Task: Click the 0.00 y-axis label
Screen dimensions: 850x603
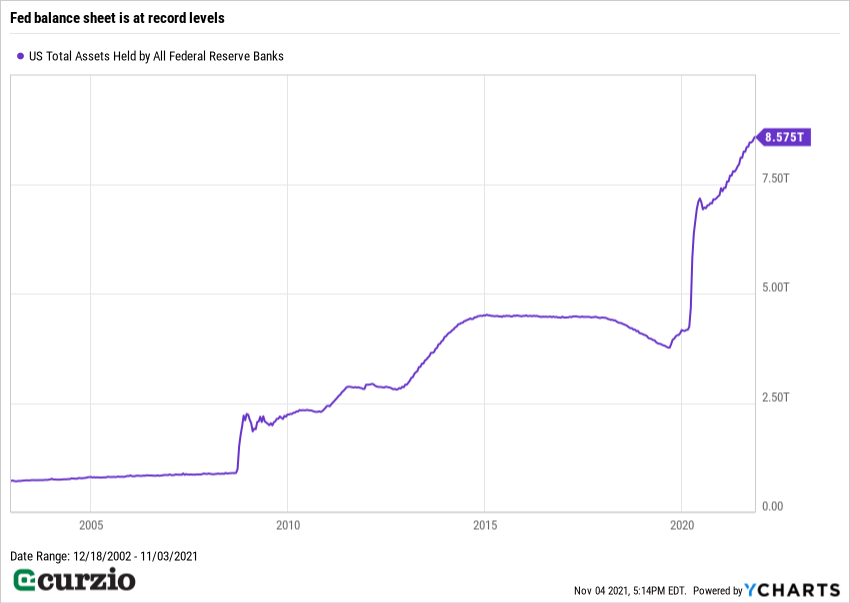Action: (x=773, y=507)
